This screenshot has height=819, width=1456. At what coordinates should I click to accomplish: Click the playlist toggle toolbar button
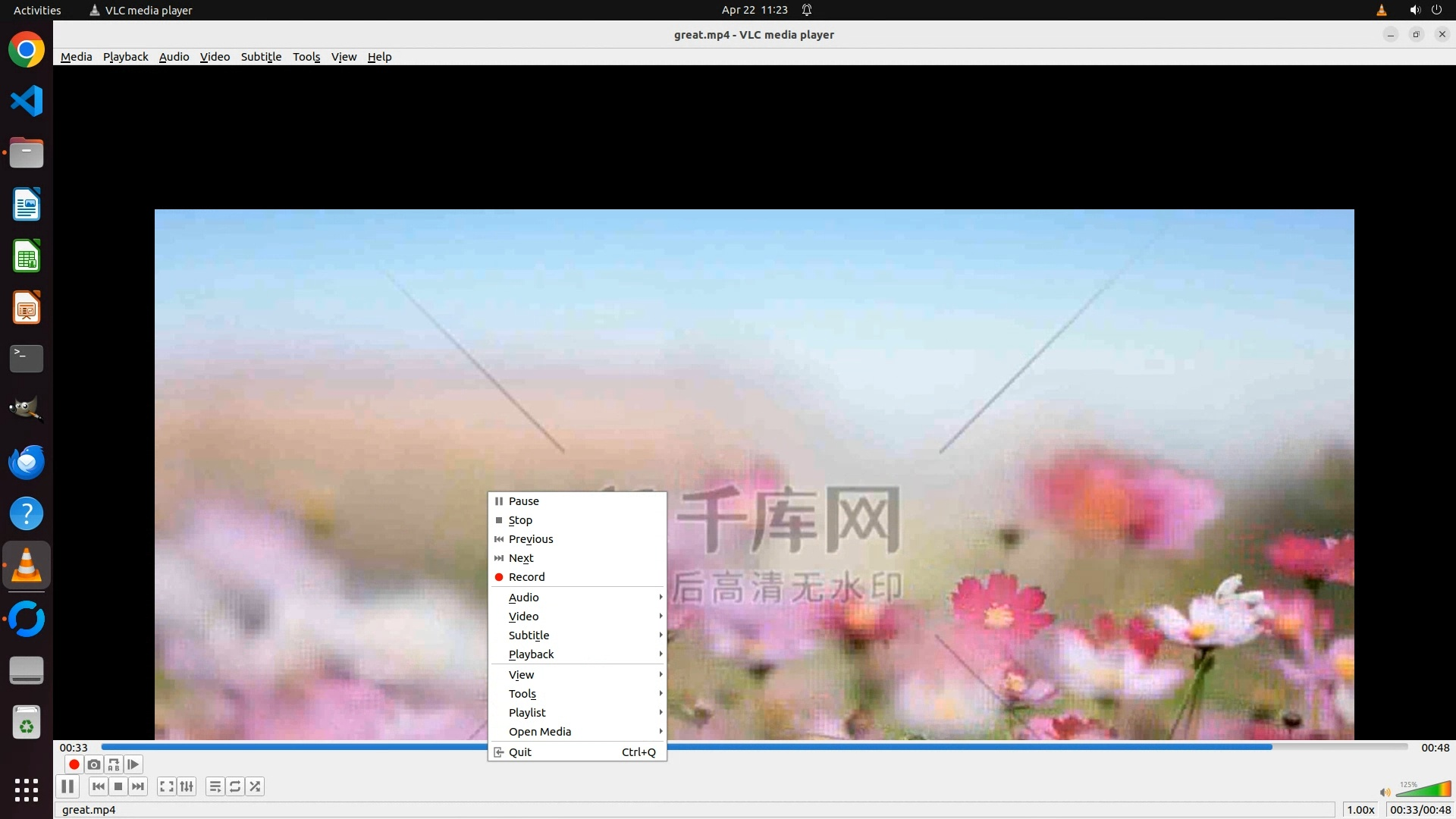coord(215,786)
